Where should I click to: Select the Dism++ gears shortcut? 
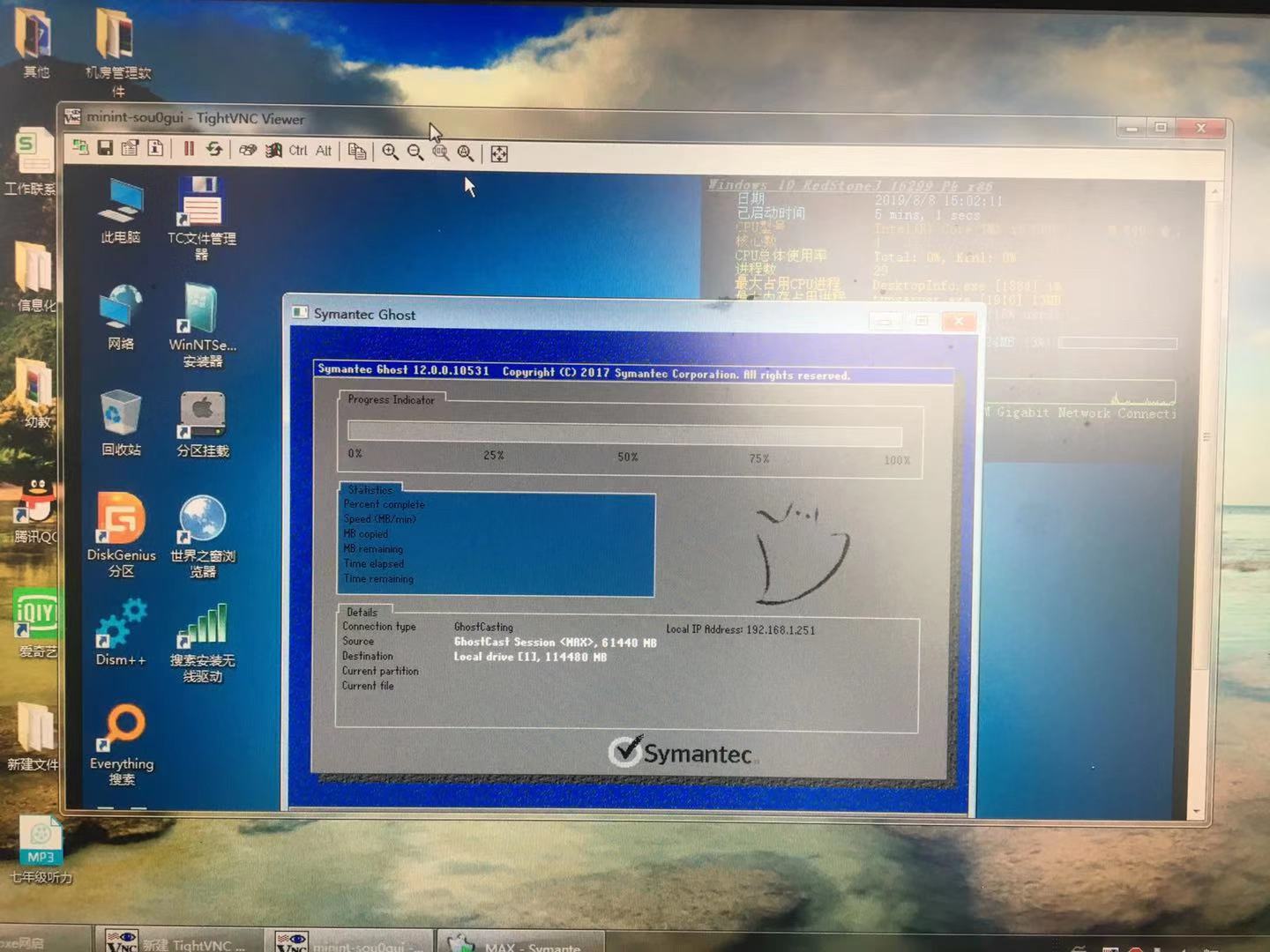pyautogui.click(x=121, y=633)
